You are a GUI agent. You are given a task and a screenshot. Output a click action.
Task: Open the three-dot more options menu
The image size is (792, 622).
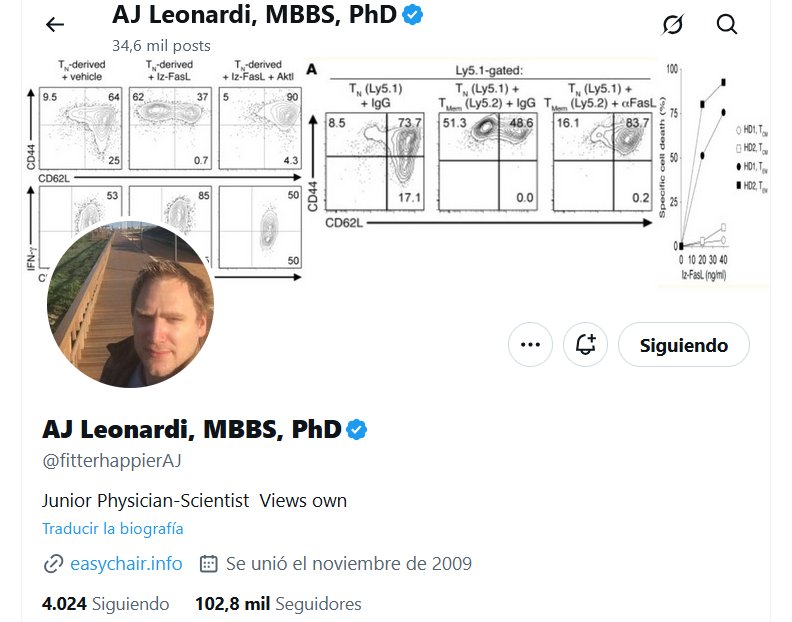click(x=530, y=345)
